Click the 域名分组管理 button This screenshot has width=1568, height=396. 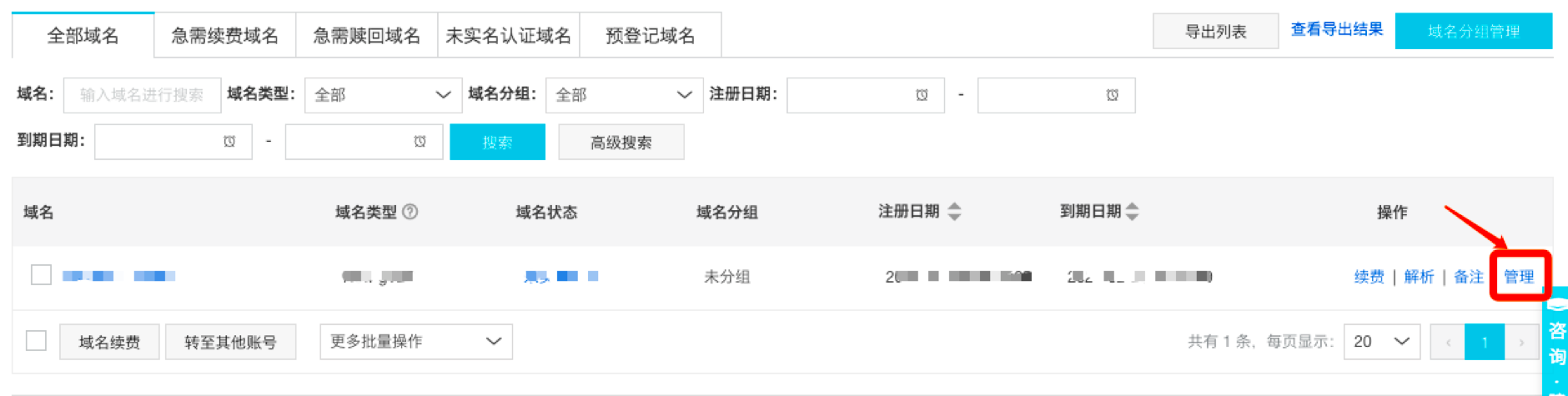click(1474, 32)
